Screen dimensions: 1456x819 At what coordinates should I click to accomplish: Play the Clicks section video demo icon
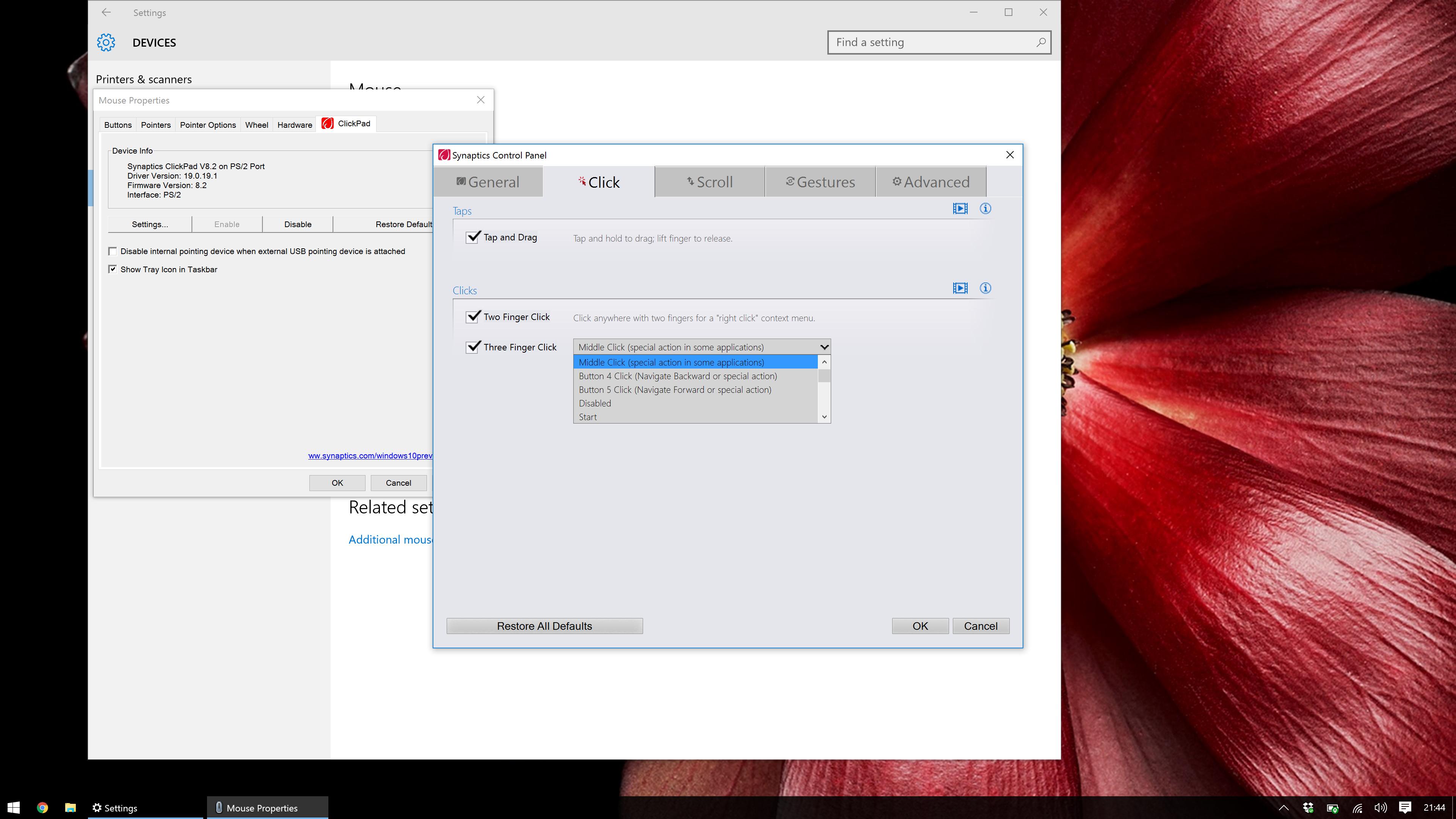click(960, 288)
